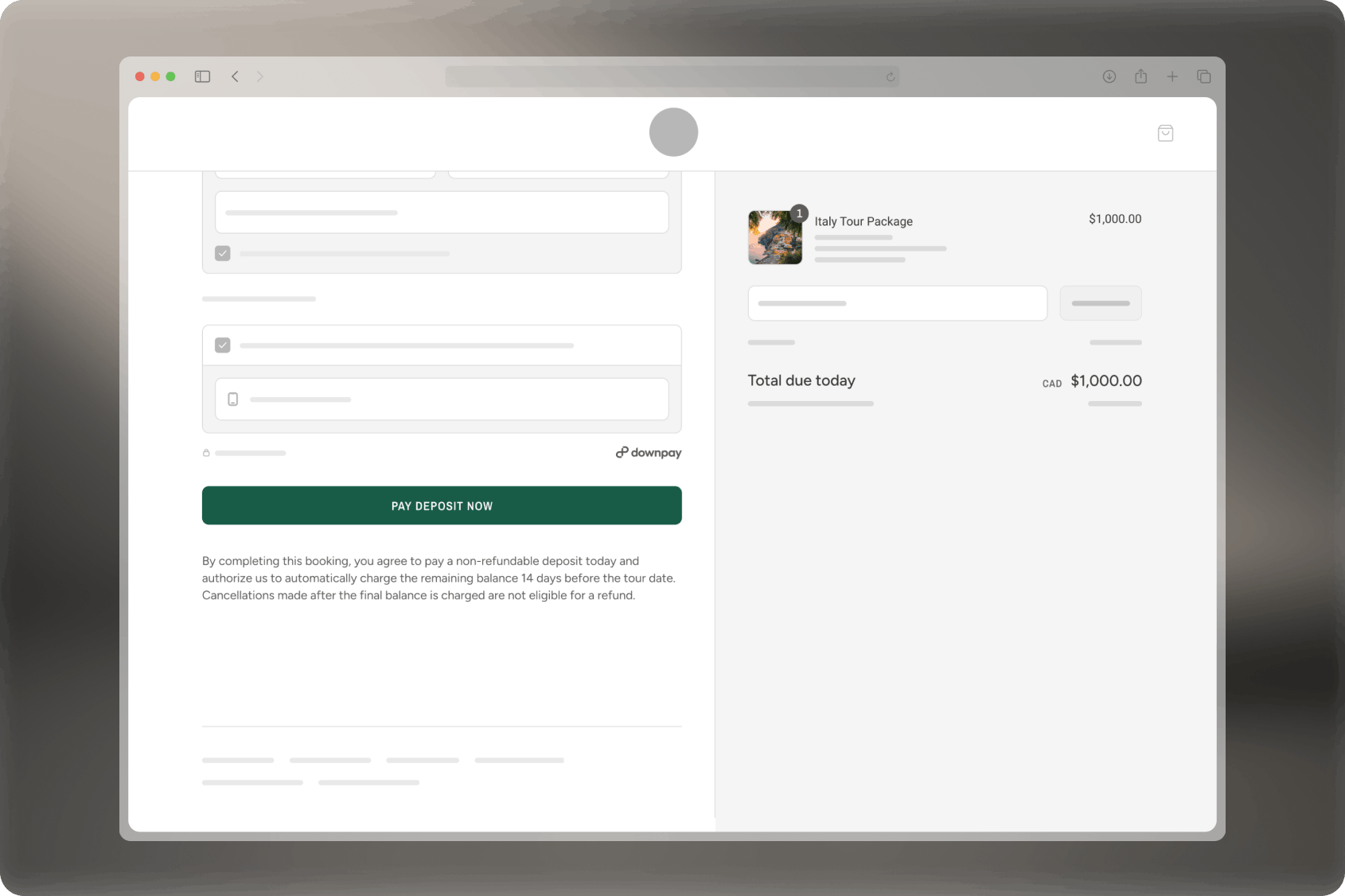
Task: Focus the mobile phone number field
Action: pyautogui.click(x=442, y=399)
